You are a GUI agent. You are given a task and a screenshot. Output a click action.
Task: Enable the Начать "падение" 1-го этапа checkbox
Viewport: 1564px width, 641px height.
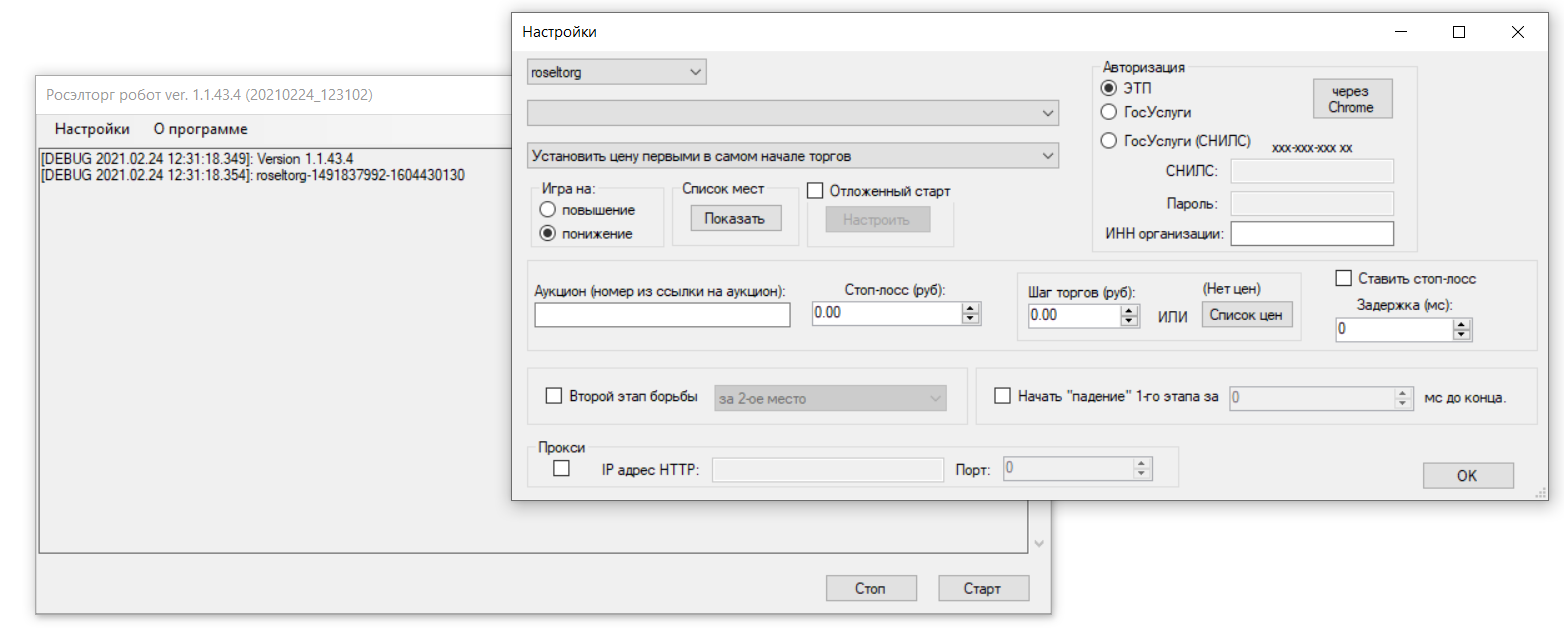(1002, 395)
